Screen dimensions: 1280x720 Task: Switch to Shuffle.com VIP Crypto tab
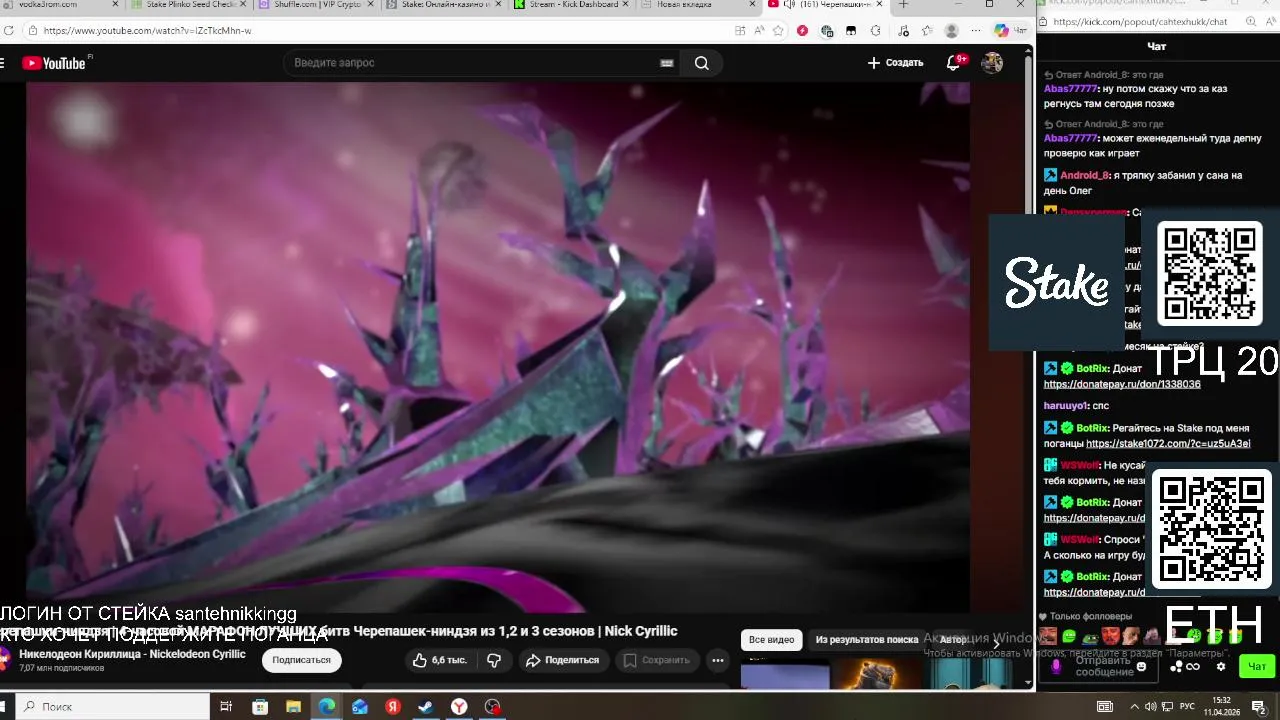(314, 5)
